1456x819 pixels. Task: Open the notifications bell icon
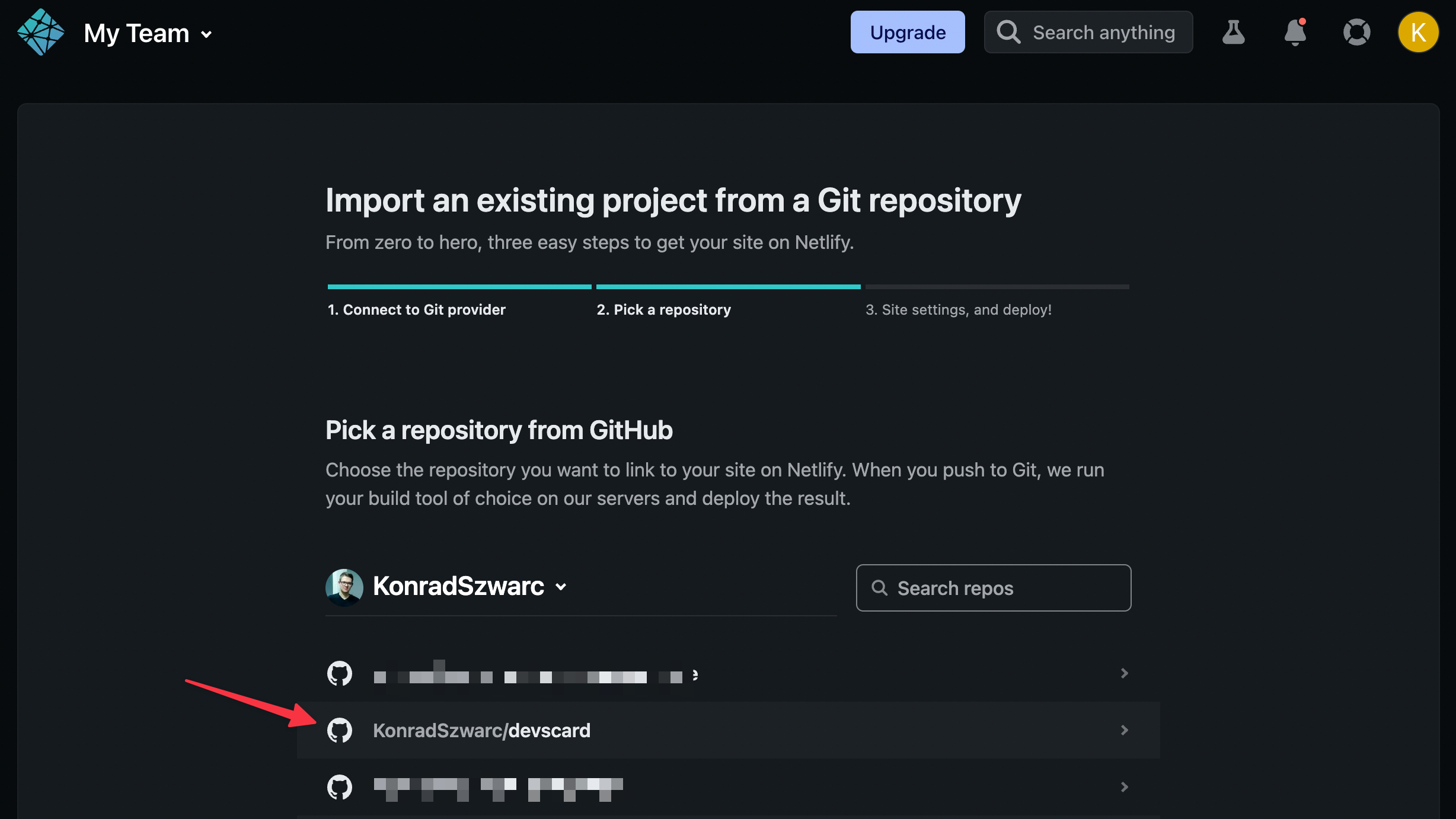point(1295,33)
